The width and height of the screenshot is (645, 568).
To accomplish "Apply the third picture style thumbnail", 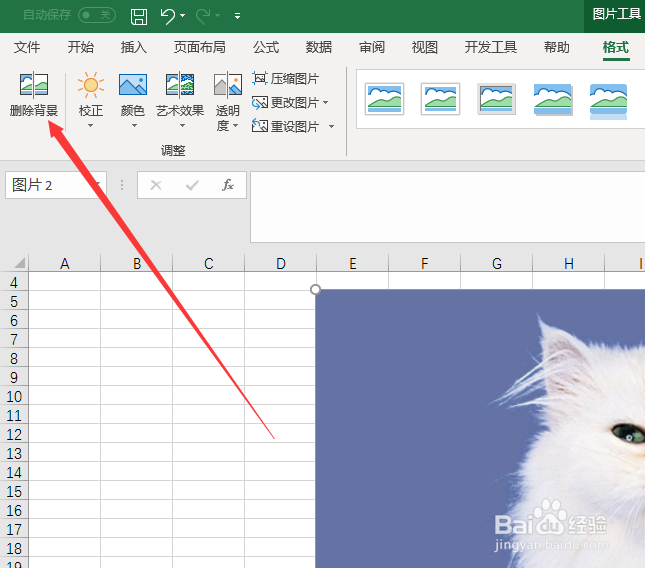I will click(x=497, y=99).
